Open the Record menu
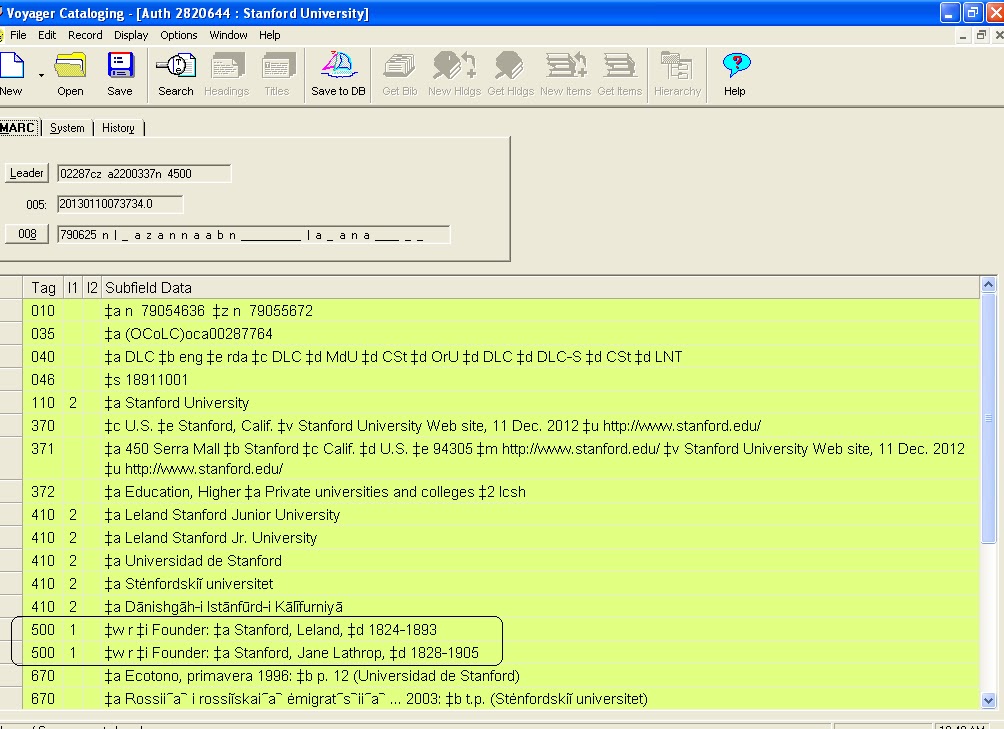The height and width of the screenshot is (729, 1004). (x=85, y=35)
